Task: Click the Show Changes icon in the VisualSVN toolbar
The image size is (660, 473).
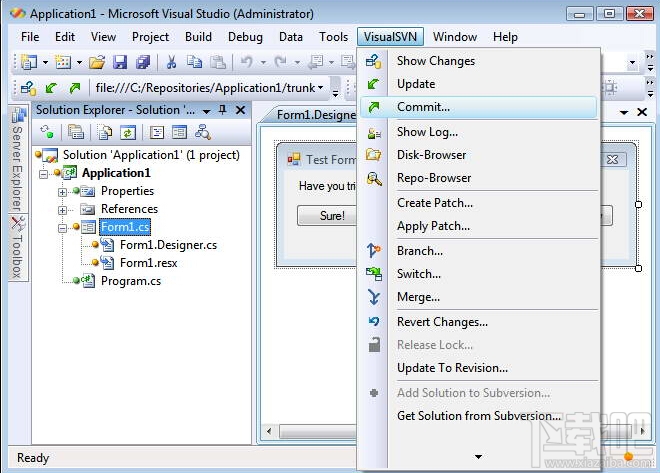Action: 28,88
